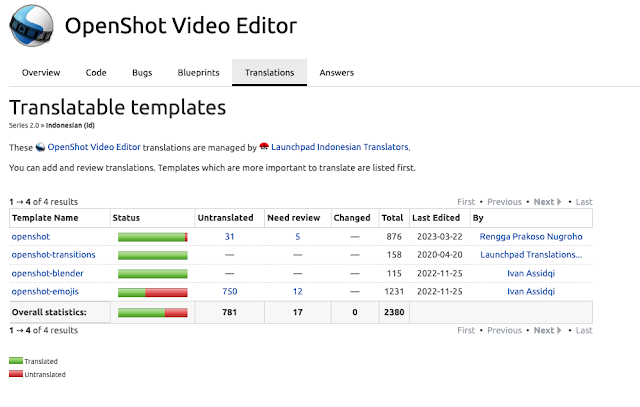Click the openshot-emojis status progress bar
Image resolution: width=640 pixels, height=407 pixels.
[x=153, y=292]
